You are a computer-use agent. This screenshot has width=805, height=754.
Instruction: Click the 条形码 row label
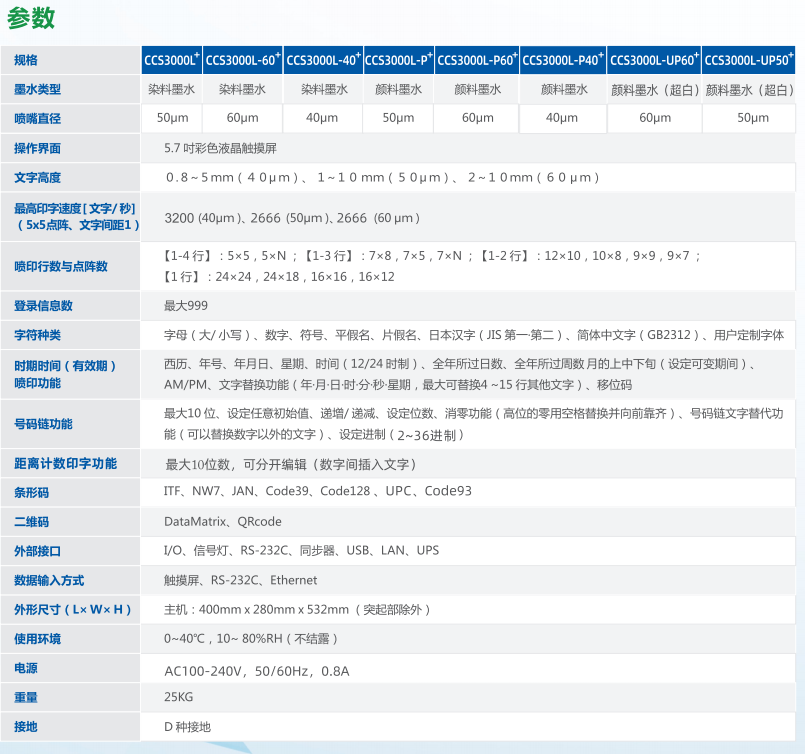click(31, 493)
